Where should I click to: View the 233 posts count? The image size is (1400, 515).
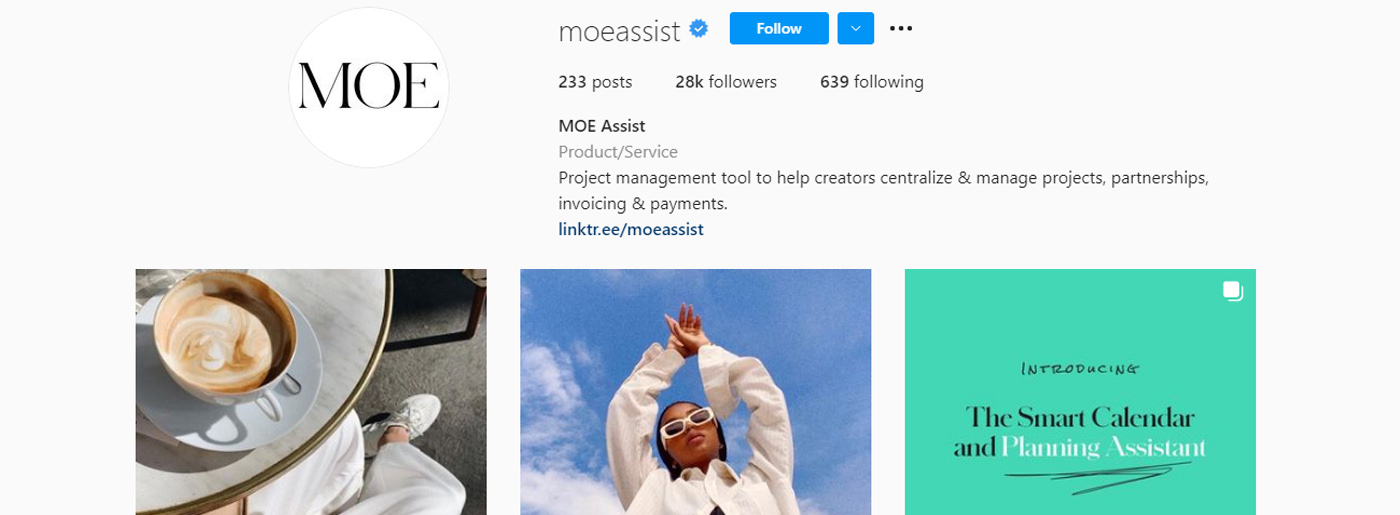595,82
